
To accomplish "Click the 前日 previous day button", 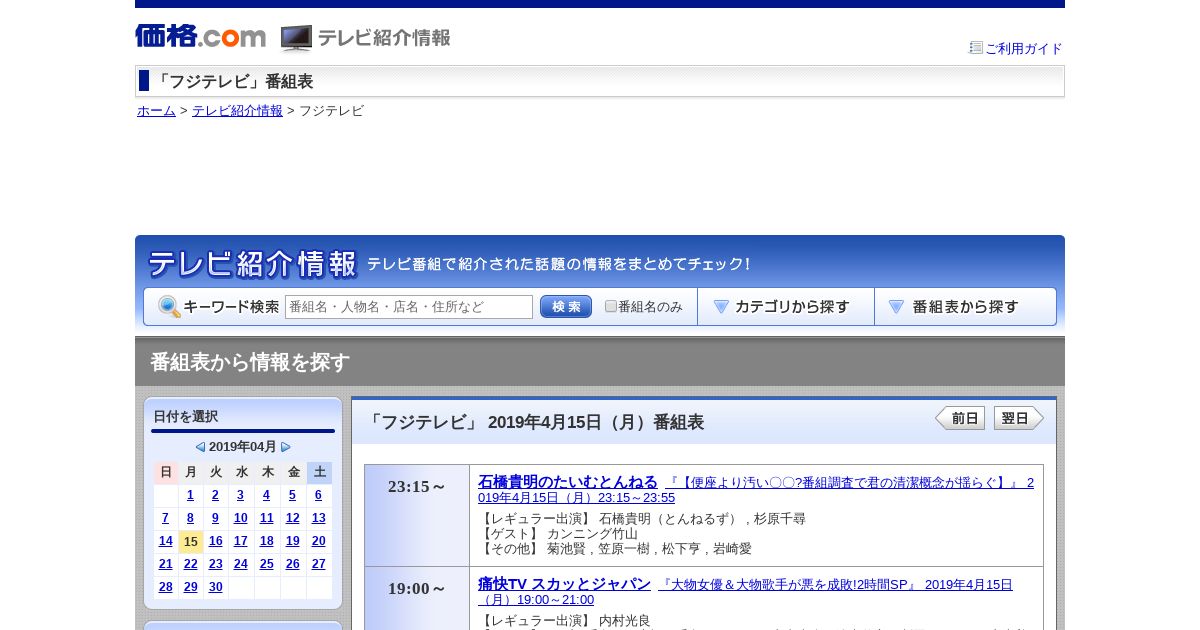I will 960,418.
